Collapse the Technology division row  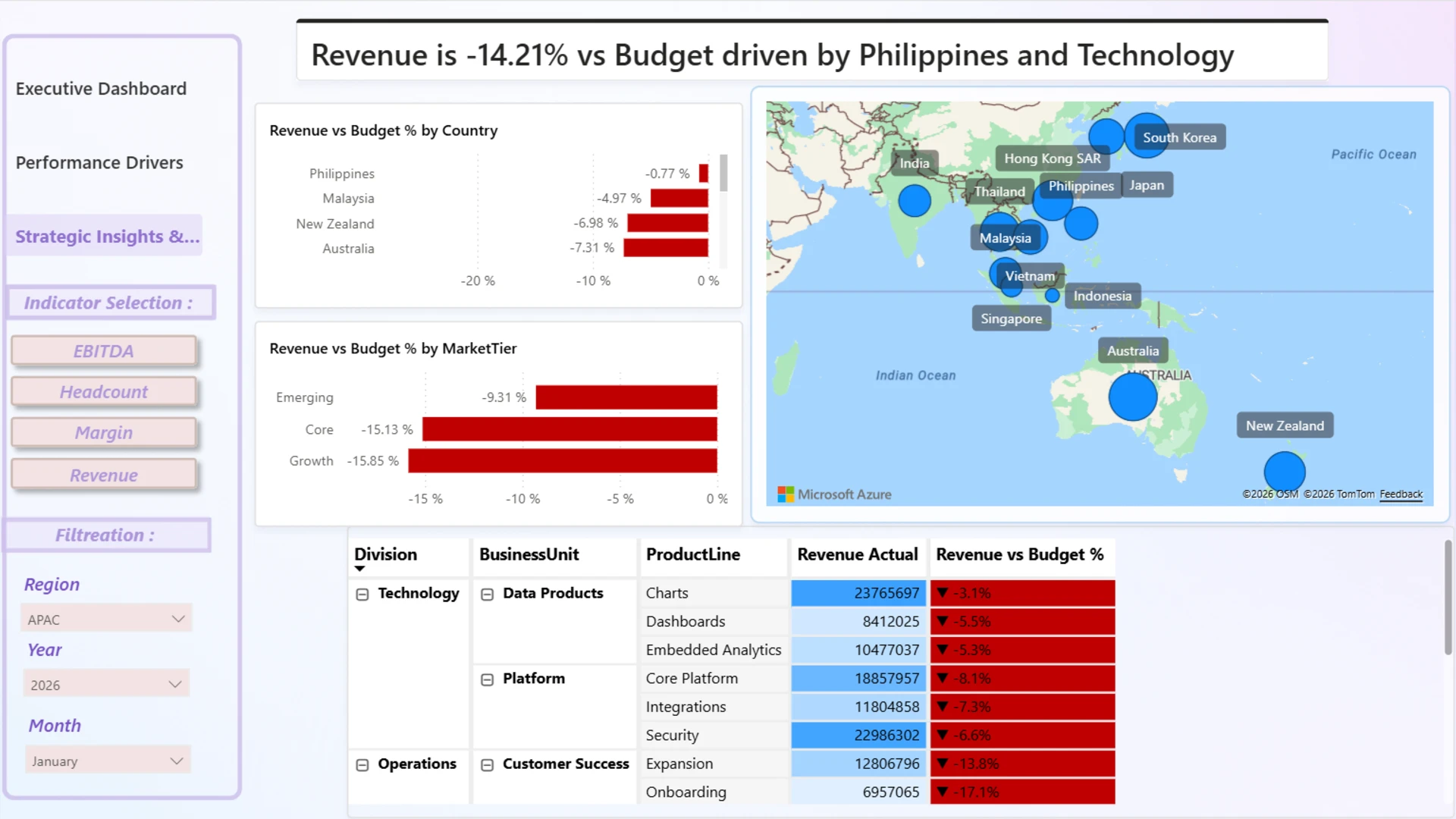362,595
